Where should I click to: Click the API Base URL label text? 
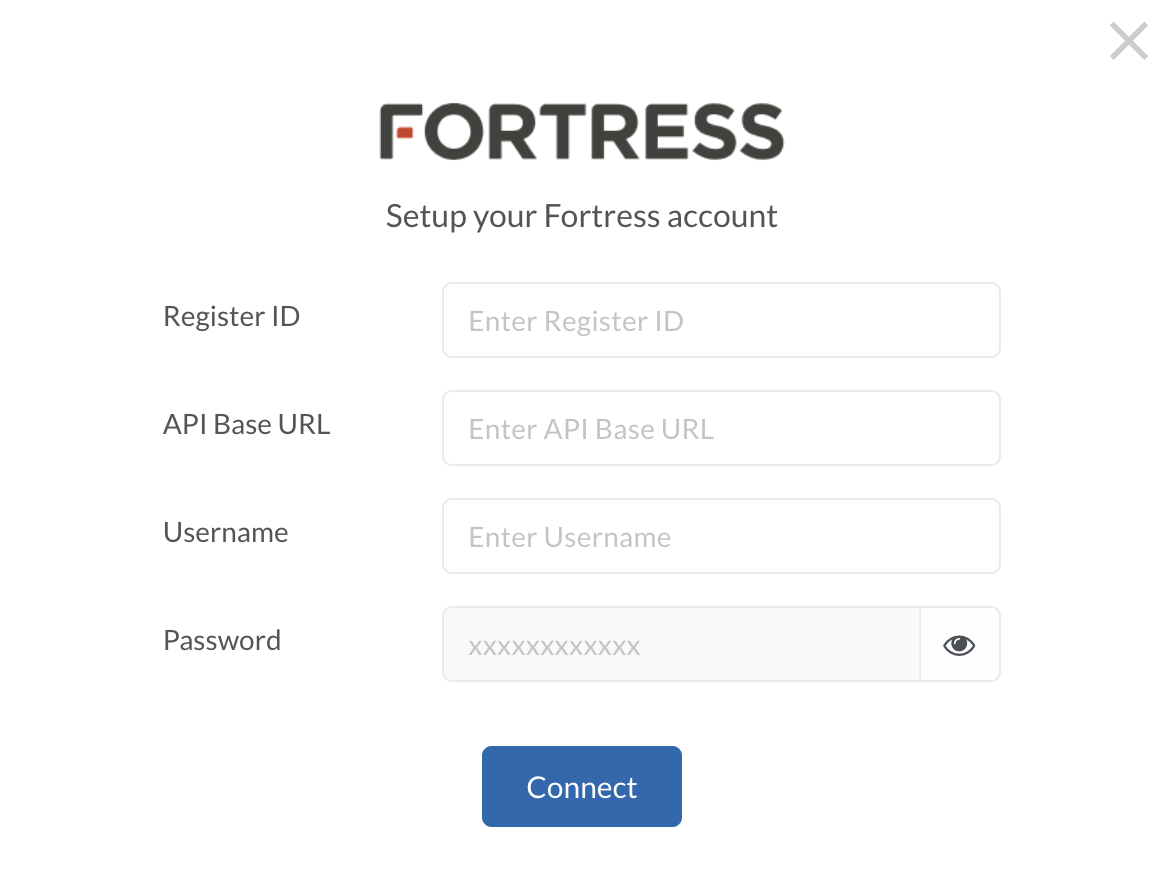tap(246, 424)
